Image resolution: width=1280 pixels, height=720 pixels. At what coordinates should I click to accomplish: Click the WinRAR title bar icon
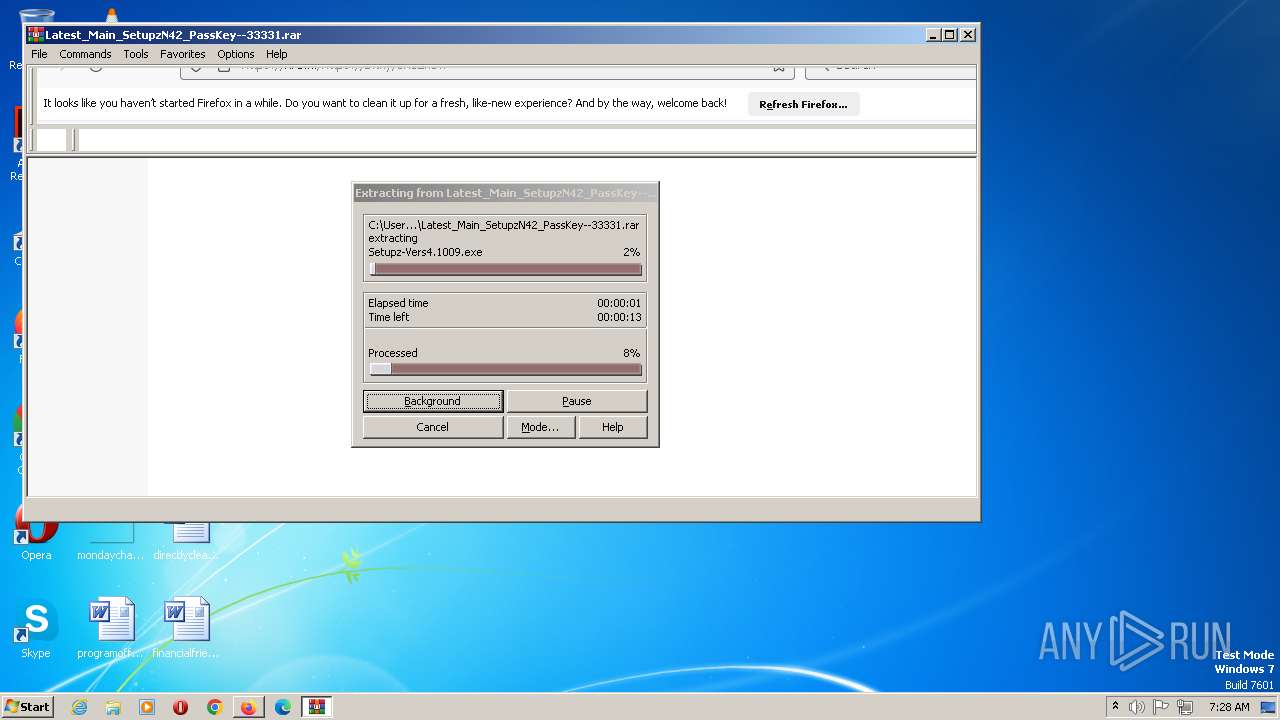[35, 34]
